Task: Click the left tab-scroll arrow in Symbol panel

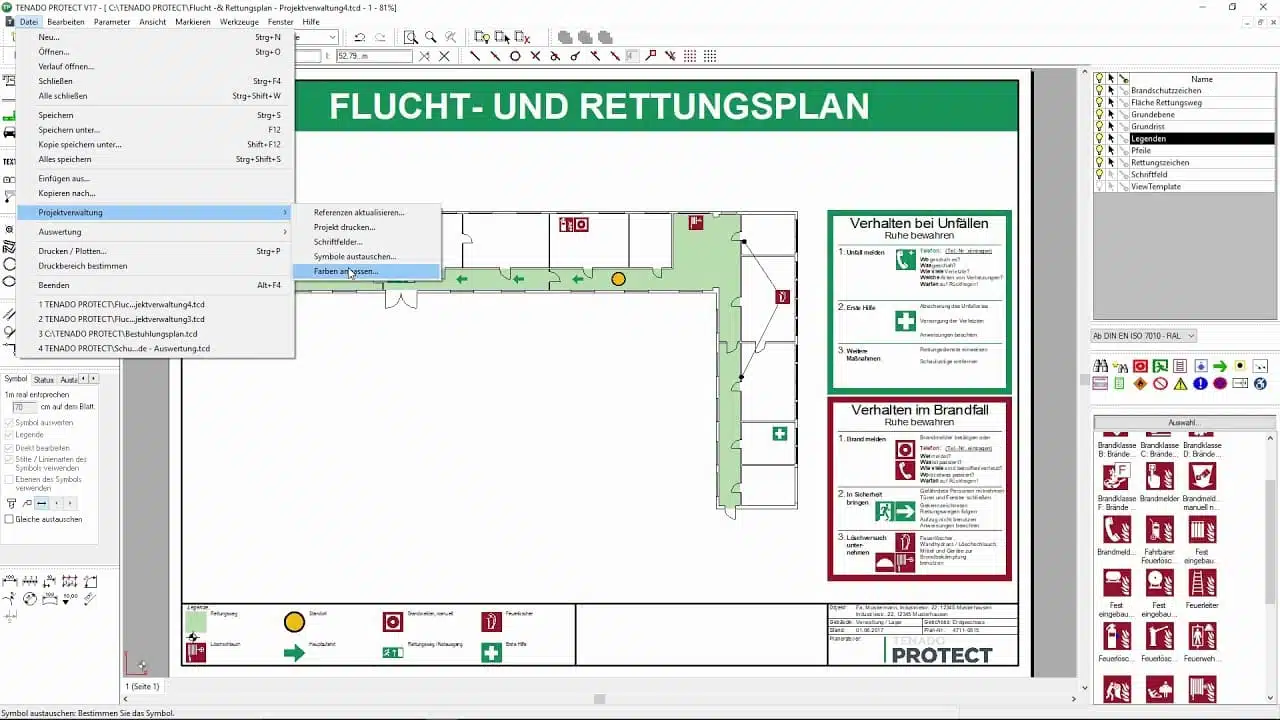Action: (x=83, y=379)
